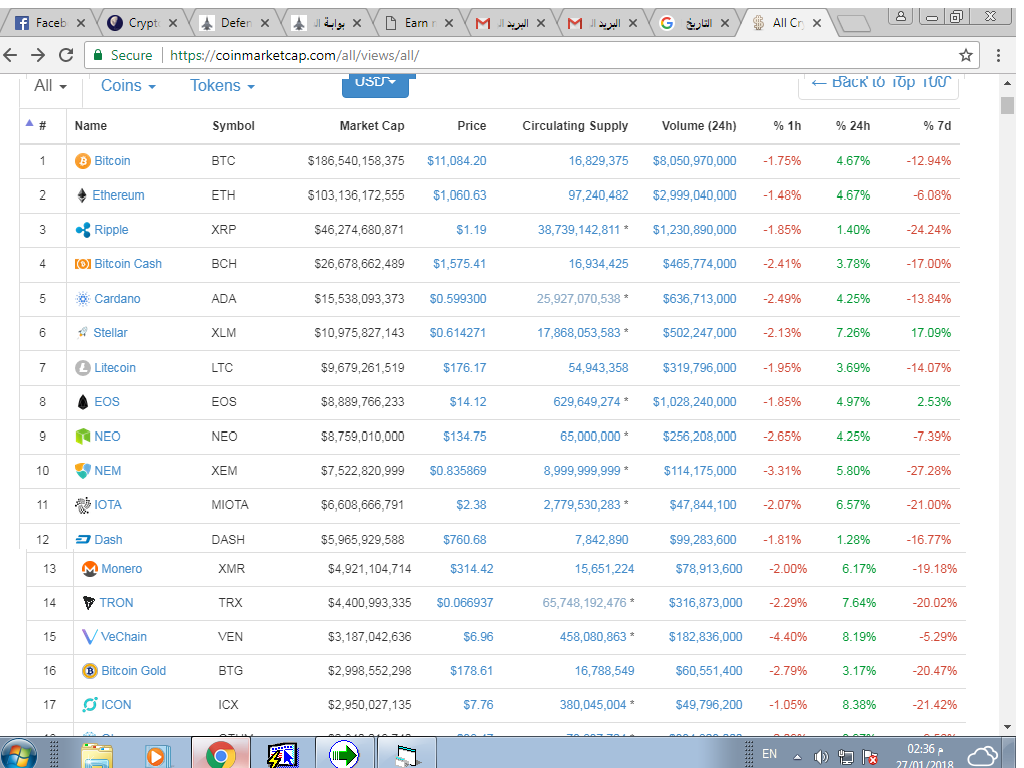Click the Monero logo icon
The image size is (1024, 768).
tap(89, 569)
